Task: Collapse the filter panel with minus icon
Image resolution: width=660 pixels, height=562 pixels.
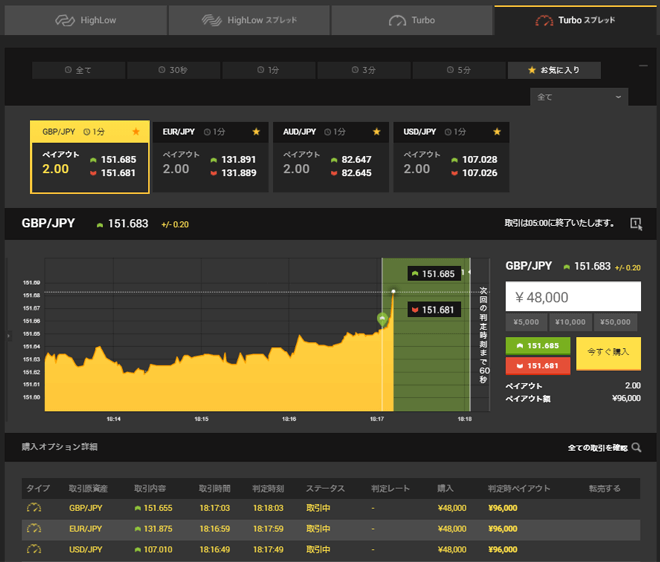Action: coord(643,66)
